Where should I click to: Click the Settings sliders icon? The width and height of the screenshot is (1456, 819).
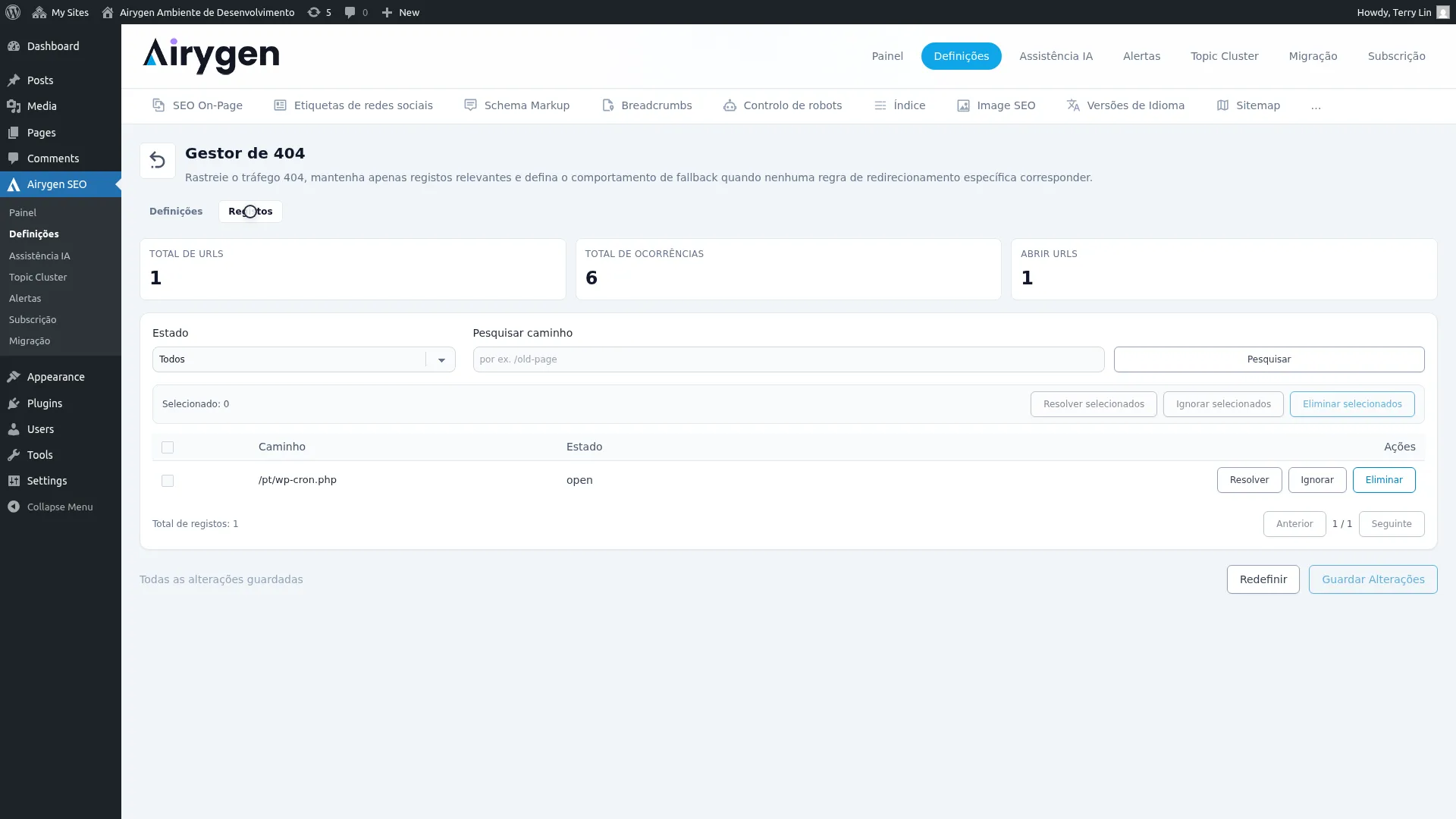14,481
